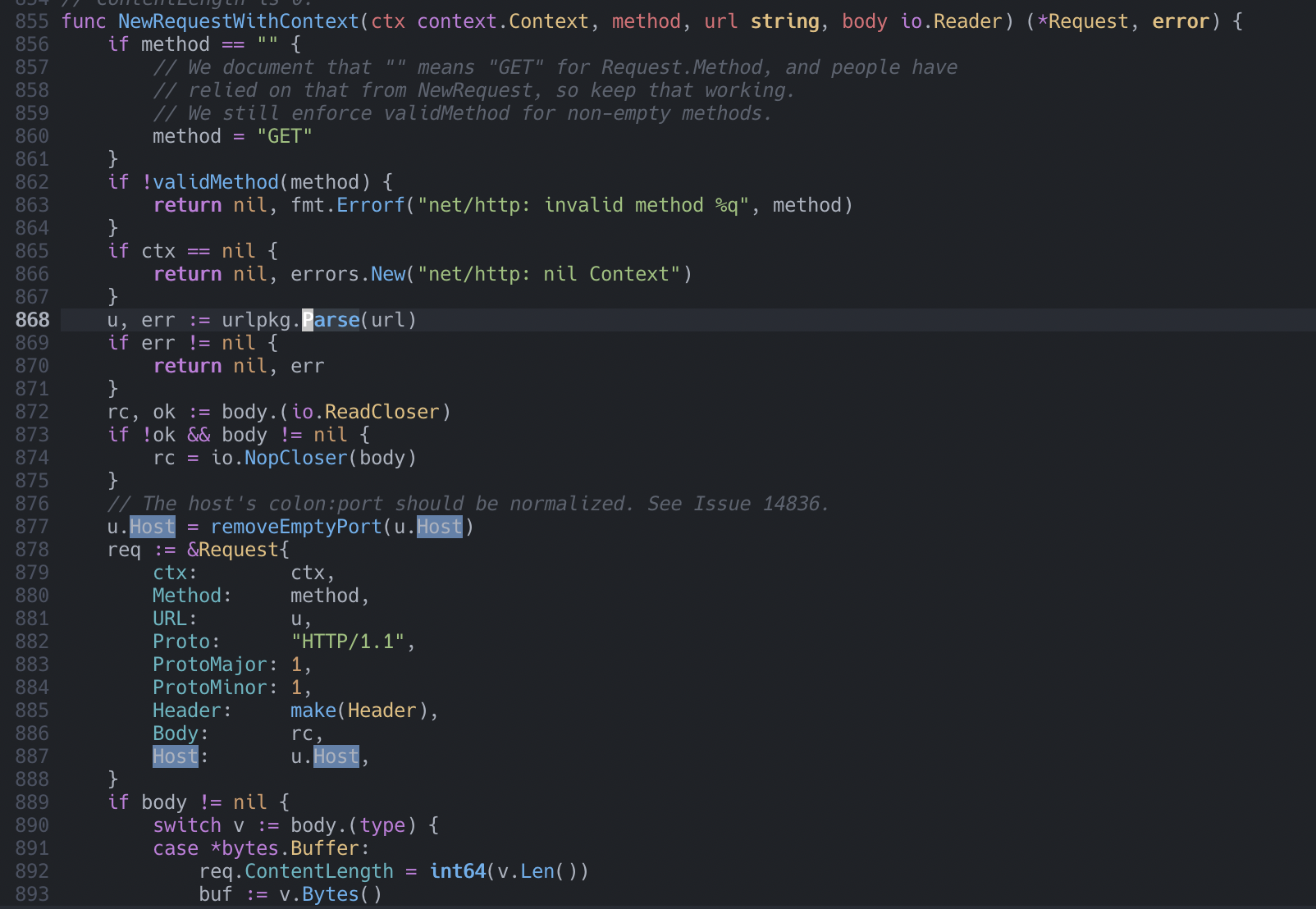Viewport: 1316px width, 909px height.
Task: Click the switch statement on line 890
Action: pyautogui.click(x=187, y=824)
